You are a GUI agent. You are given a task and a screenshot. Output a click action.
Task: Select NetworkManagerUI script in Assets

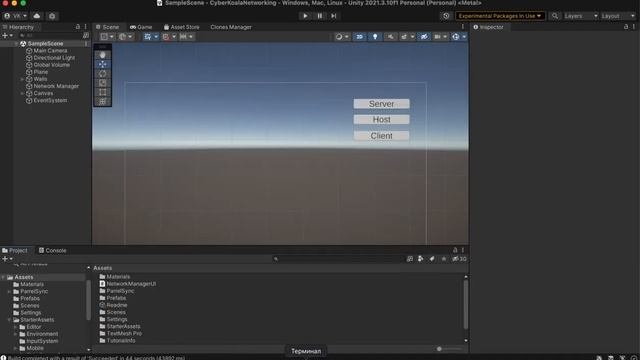(x=128, y=284)
